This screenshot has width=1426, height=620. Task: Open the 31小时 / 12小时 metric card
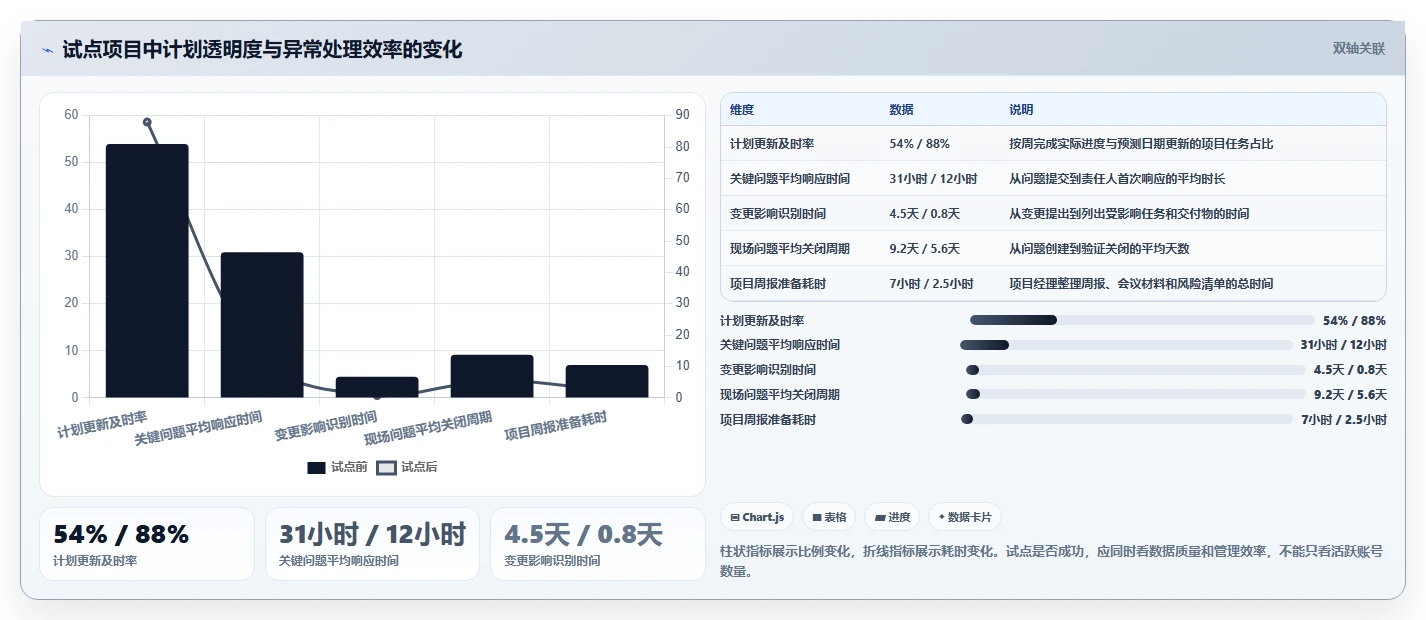[x=372, y=544]
